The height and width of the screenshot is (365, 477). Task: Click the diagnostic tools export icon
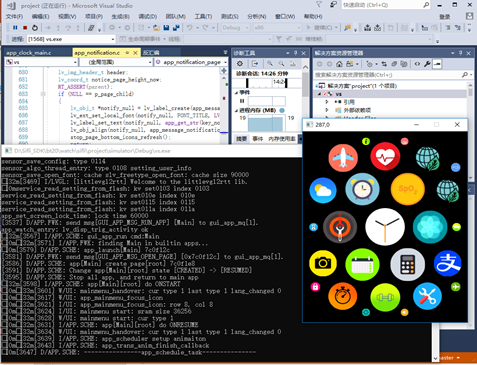(255, 63)
